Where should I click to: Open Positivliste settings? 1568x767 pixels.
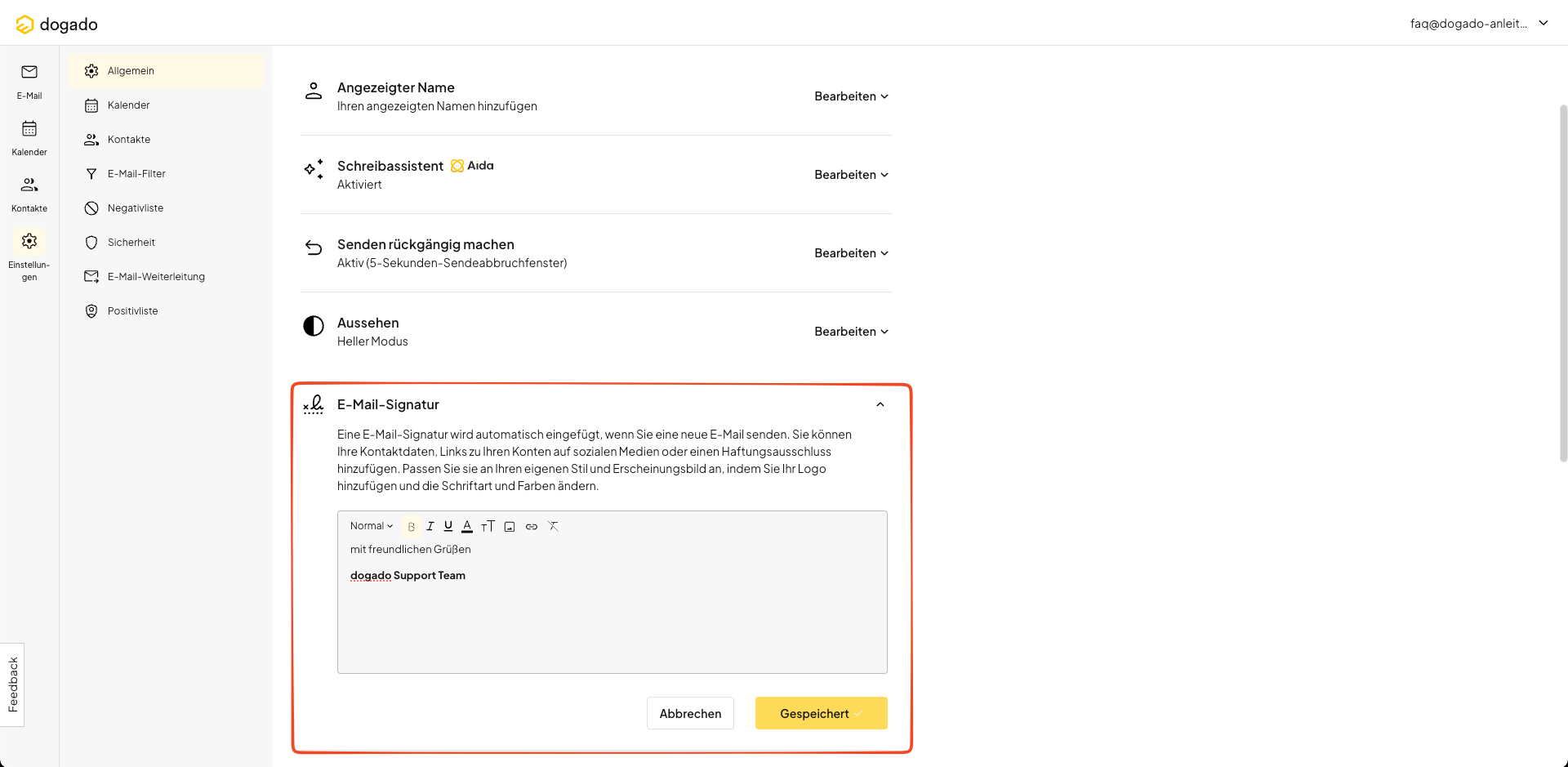pyautogui.click(x=166, y=311)
